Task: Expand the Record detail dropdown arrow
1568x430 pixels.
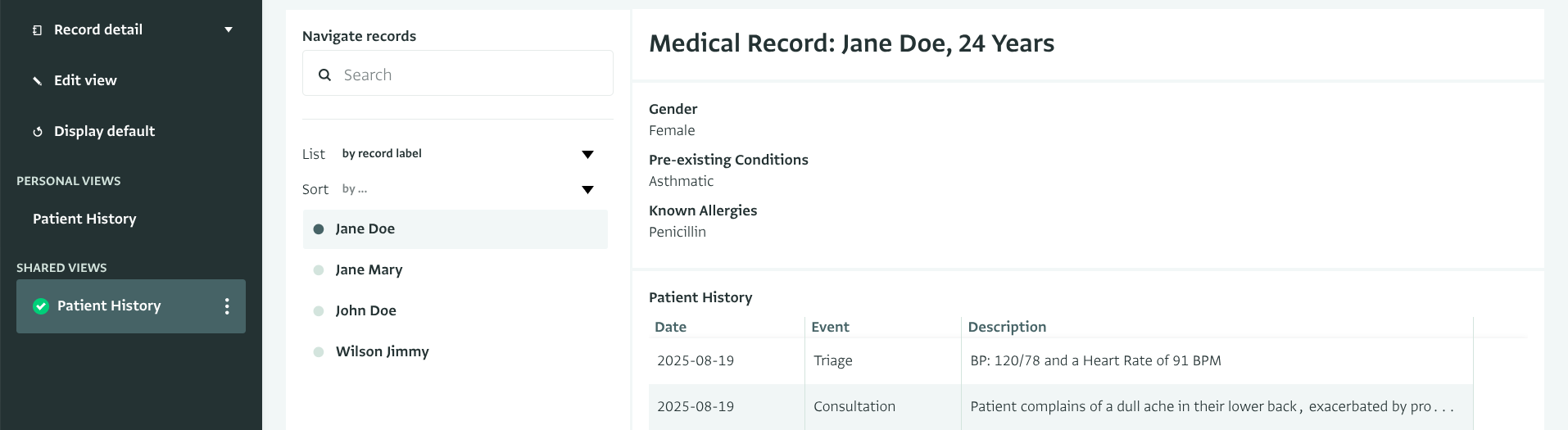Action: click(229, 29)
